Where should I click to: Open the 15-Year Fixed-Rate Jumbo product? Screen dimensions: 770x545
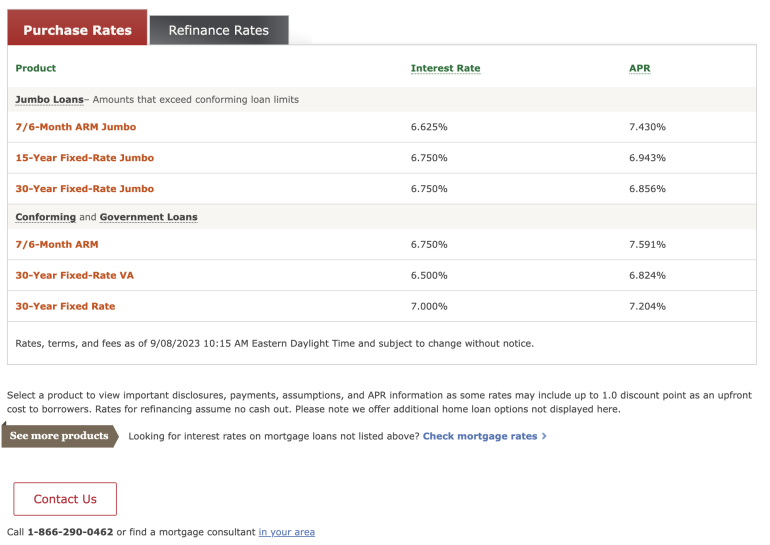(84, 158)
